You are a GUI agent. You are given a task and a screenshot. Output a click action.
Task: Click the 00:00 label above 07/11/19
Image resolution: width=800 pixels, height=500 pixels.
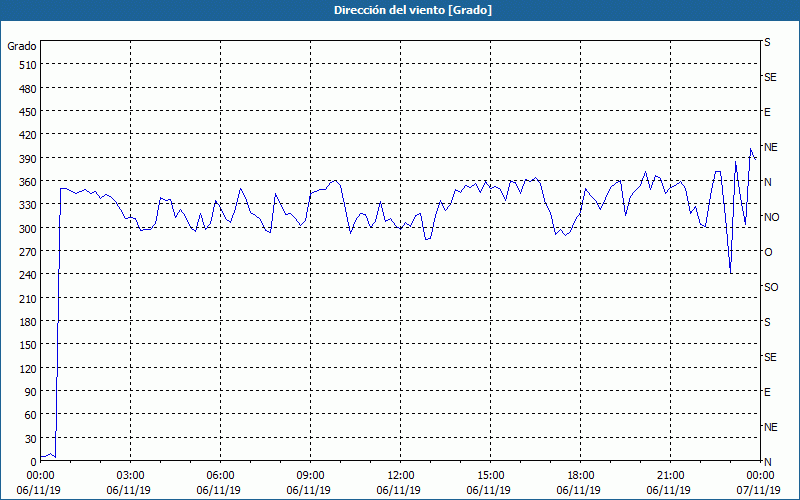coord(760,476)
